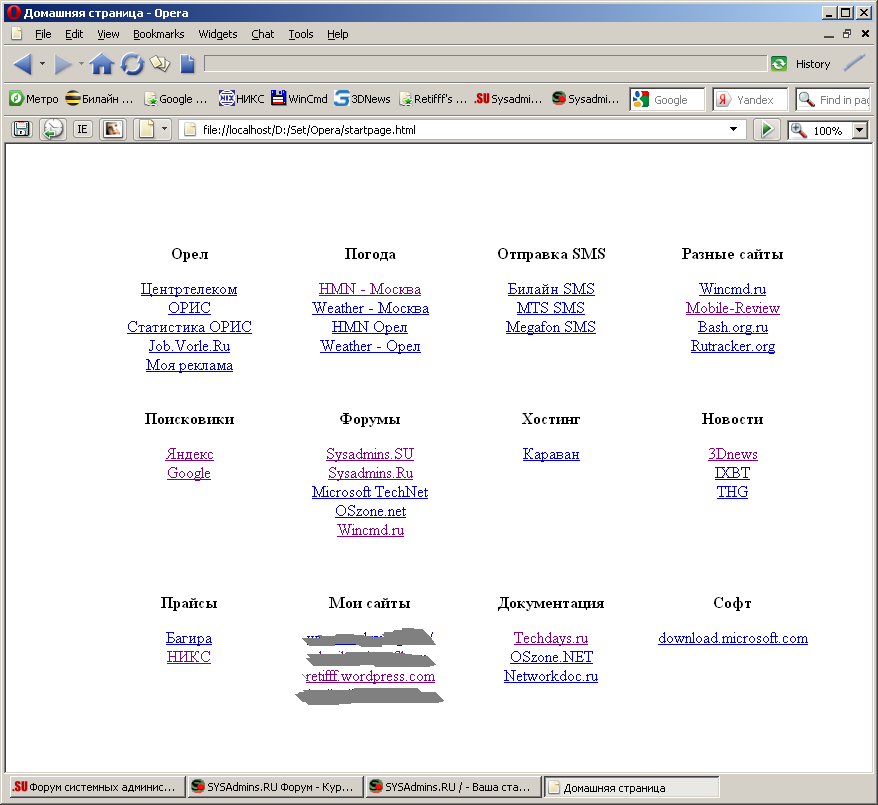Switch to Форум системных админис... tab
This screenshot has height=805, width=878.
[96, 787]
